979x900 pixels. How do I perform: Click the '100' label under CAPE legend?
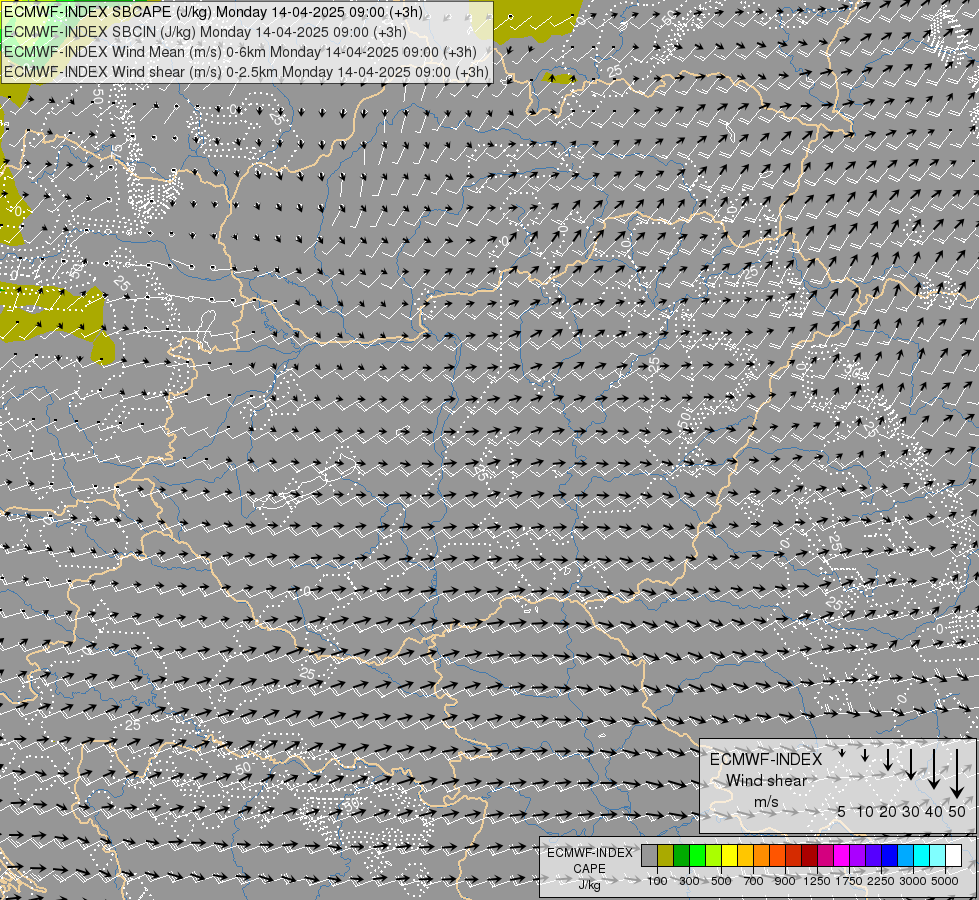coord(657,881)
